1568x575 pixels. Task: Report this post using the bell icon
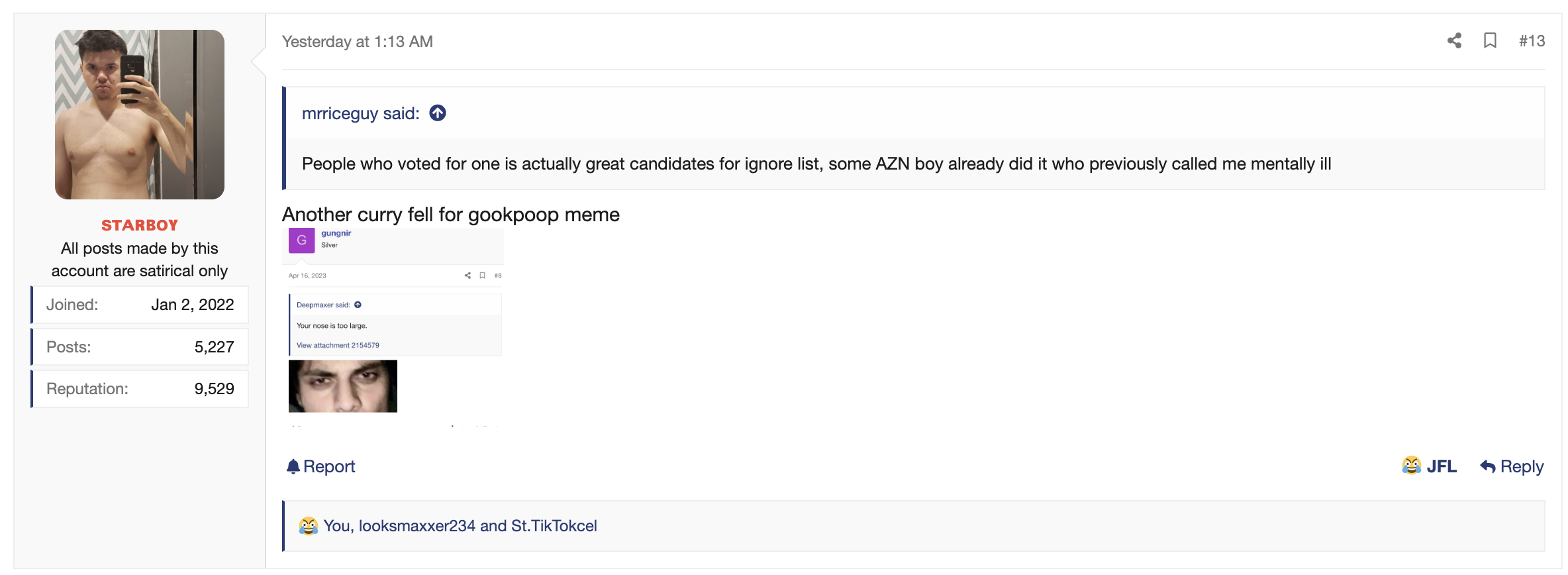(x=321, y=466)
